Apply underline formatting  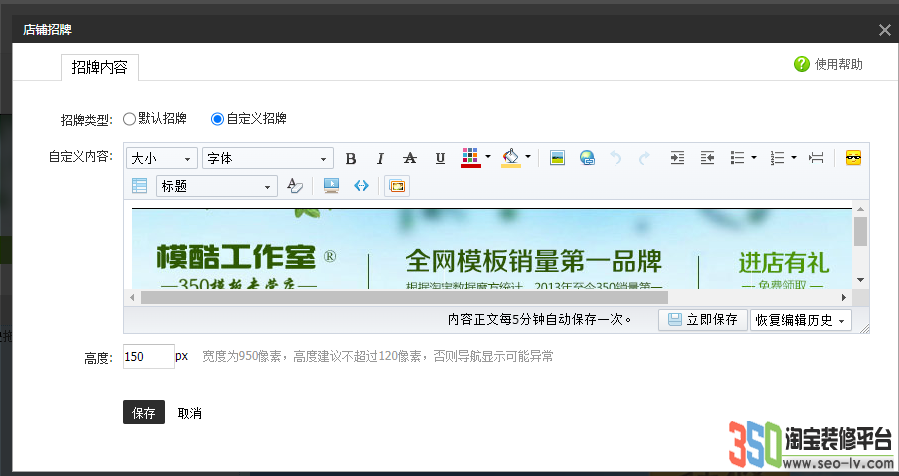click(x=440, y=158)
